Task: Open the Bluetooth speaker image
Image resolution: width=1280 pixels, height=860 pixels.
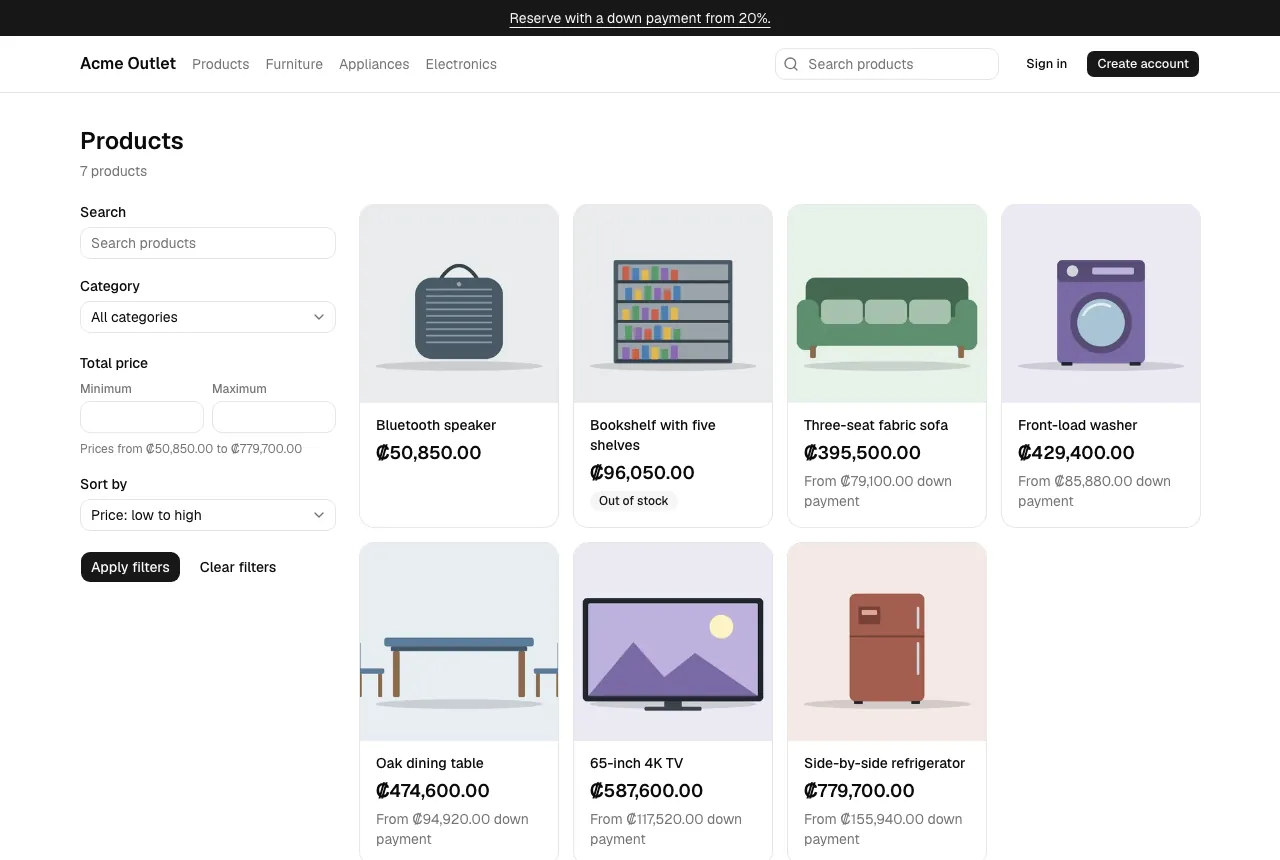Action: pos(459,304)
